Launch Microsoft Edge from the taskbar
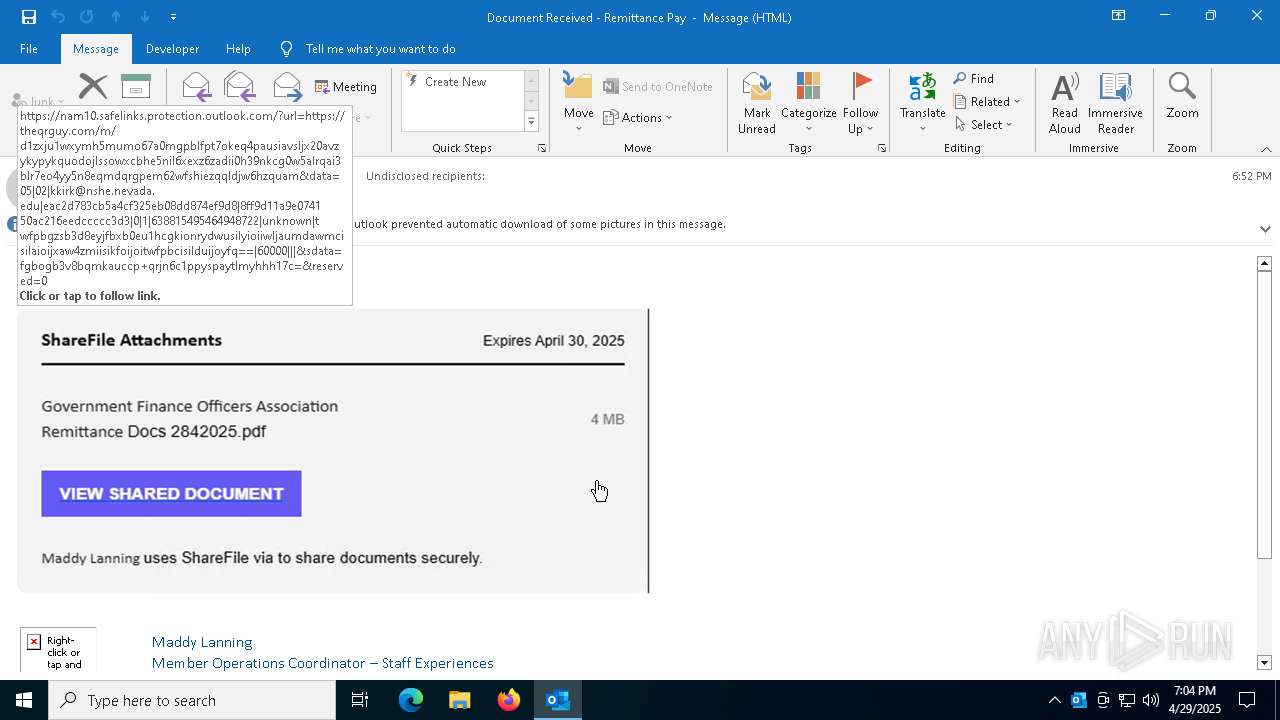This screenshot has width=1280, height=720. [x=411, y=700]
